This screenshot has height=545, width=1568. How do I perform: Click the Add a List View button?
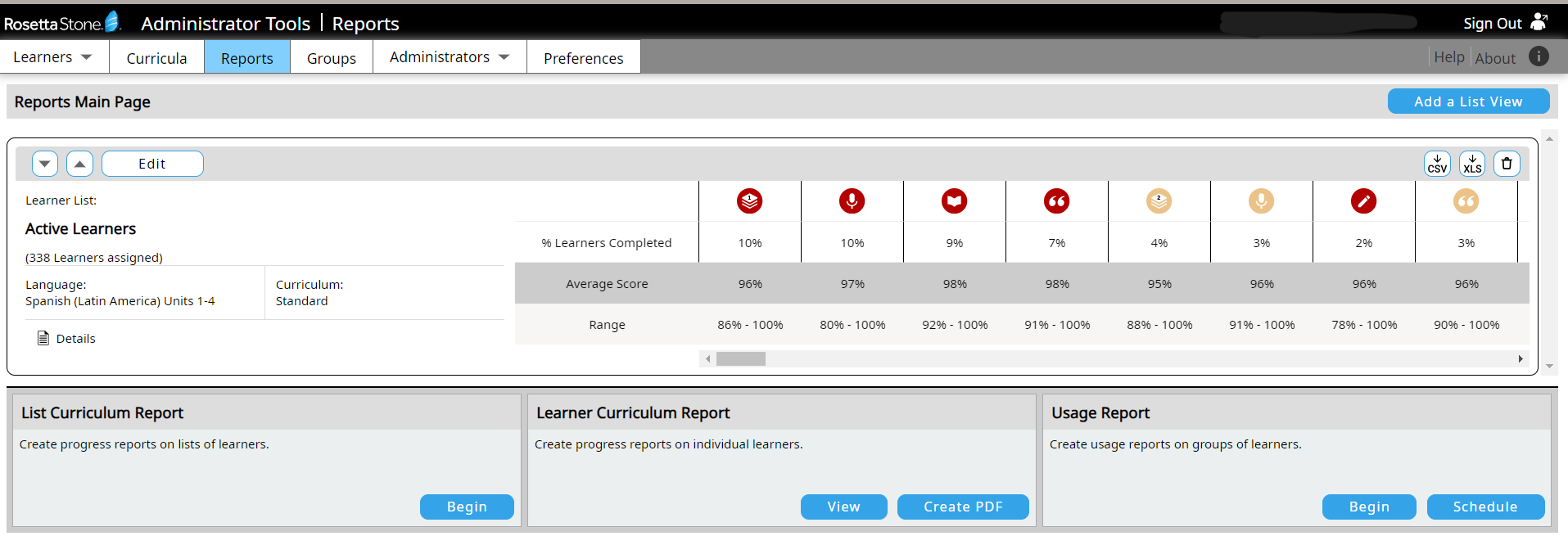1467,101
